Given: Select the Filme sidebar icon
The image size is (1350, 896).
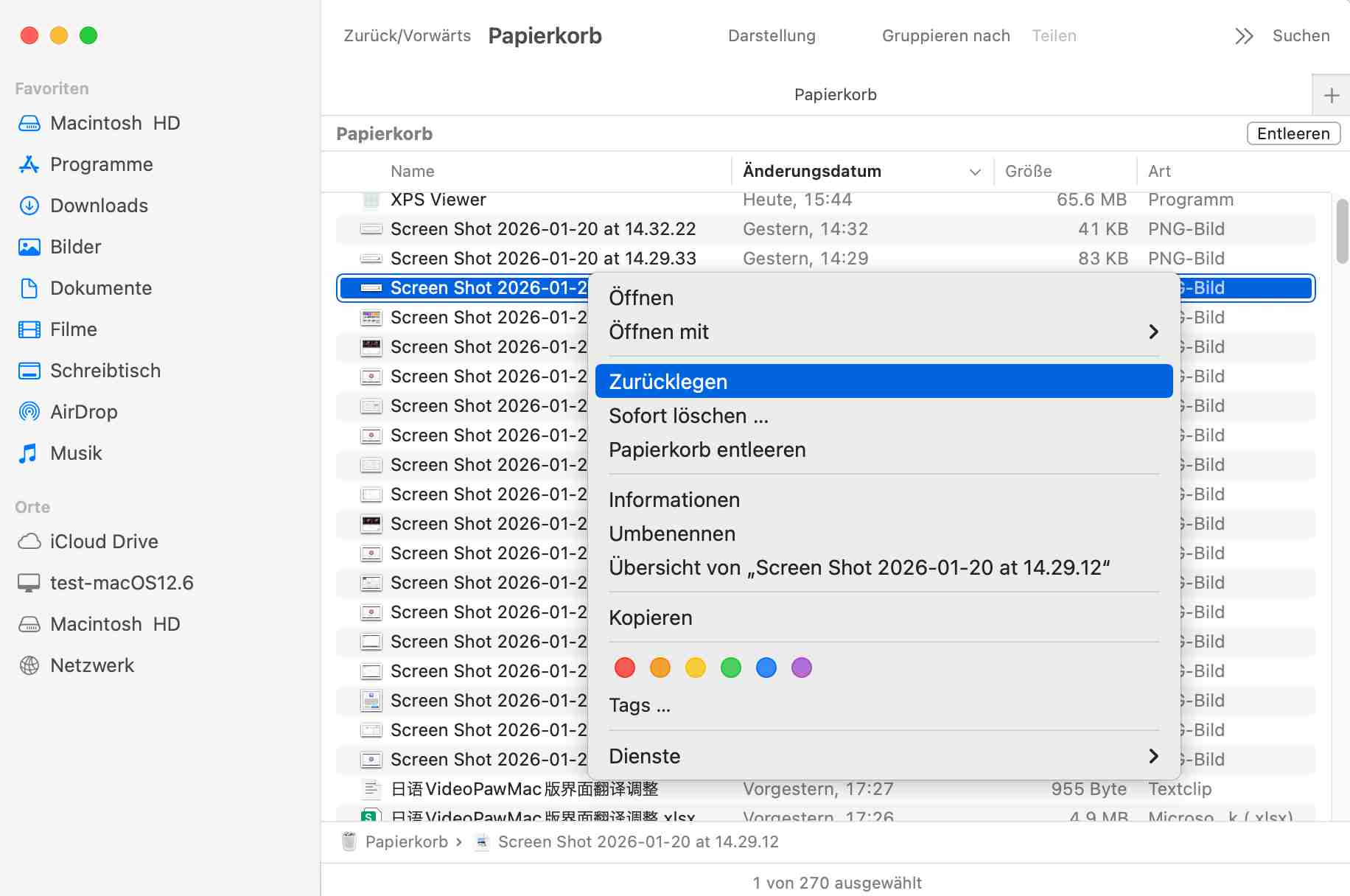Looking at the screenshot, I should (29, 329).
